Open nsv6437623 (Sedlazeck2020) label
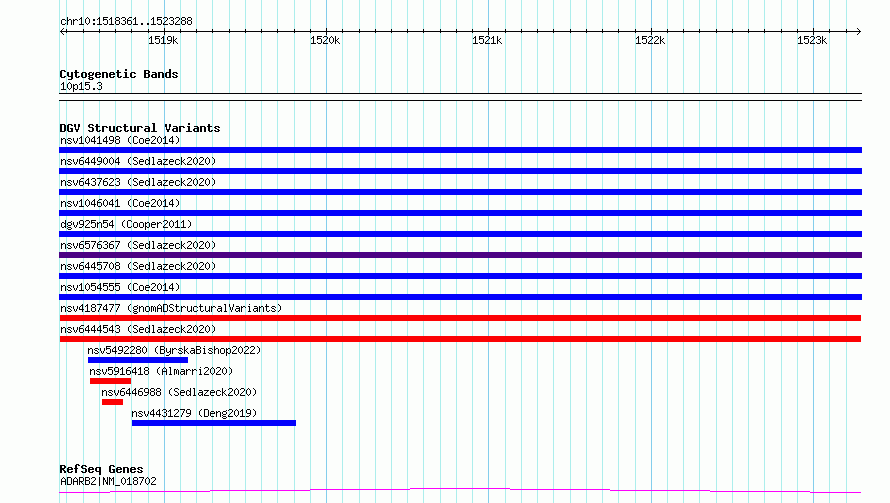Image resolution: width=890 pixels, height=503 pixels. [x=138, y=182]
